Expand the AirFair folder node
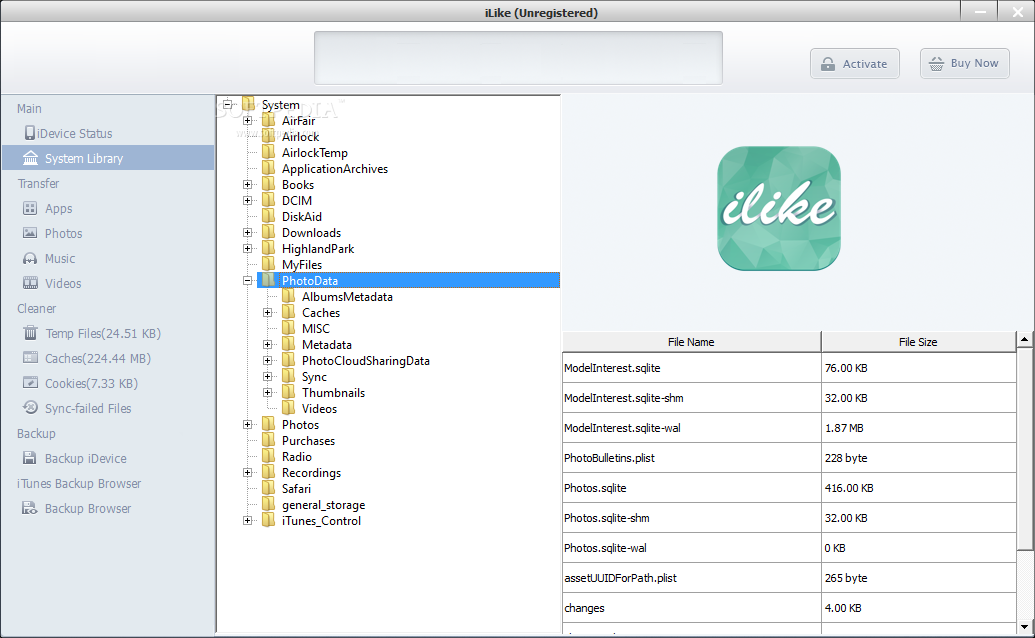1035x638 pixels. (248, 120)
